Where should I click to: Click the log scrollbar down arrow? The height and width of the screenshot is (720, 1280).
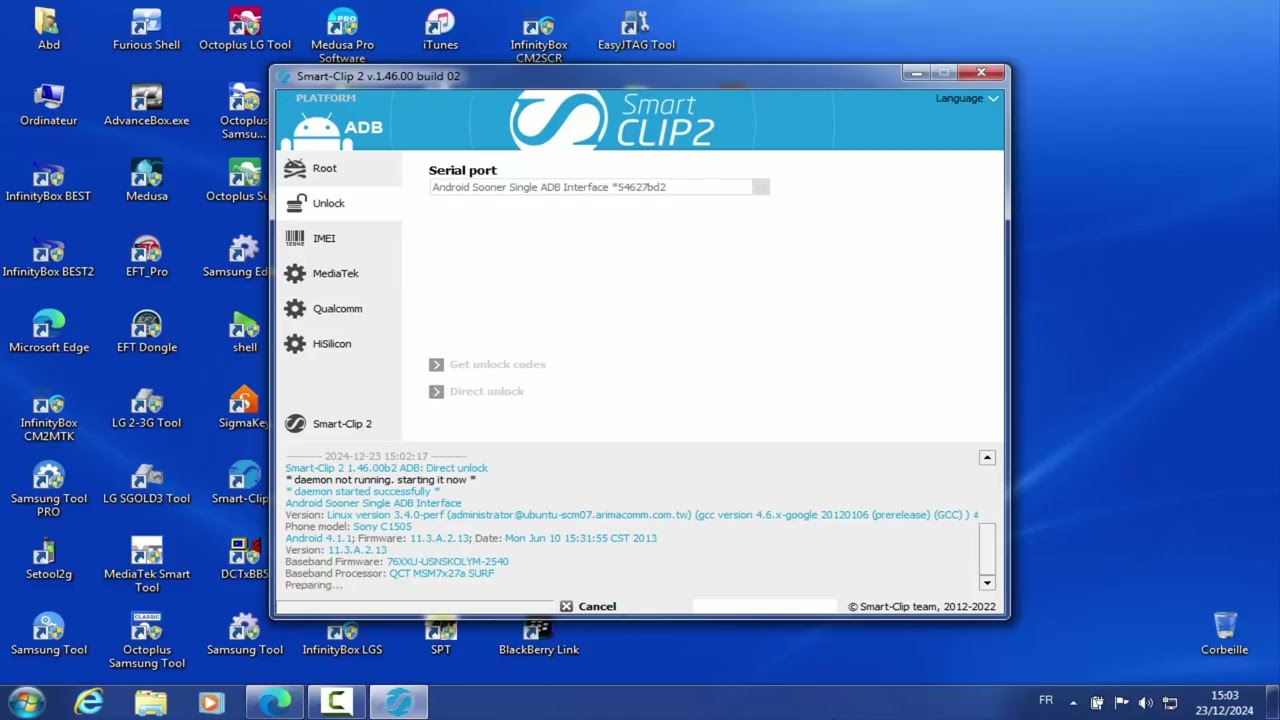987,583
